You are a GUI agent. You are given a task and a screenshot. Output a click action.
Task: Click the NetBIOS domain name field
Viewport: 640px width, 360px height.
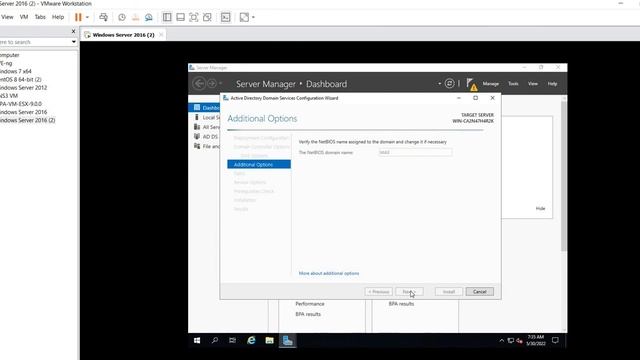click(x=415, y=152)
